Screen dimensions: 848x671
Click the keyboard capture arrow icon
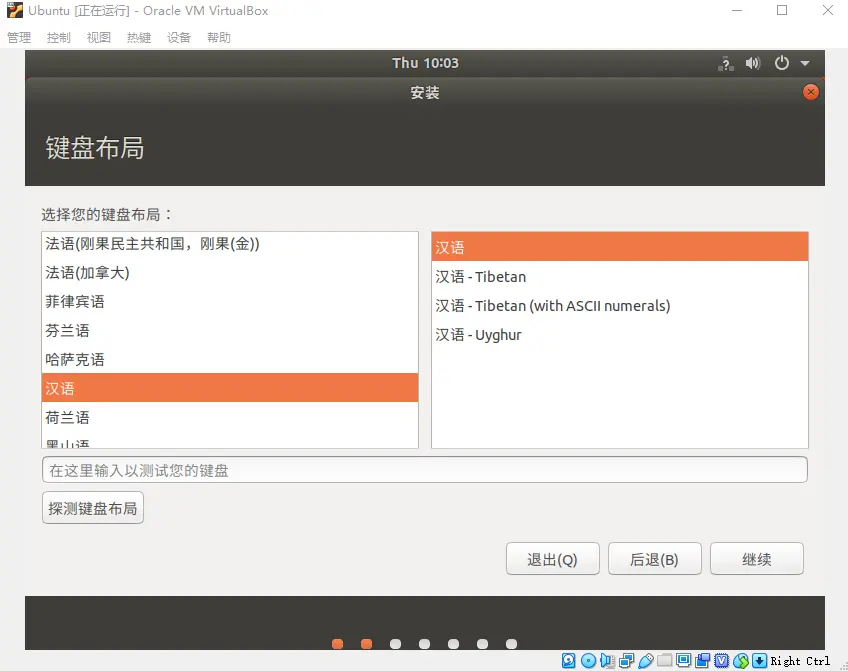759,660
